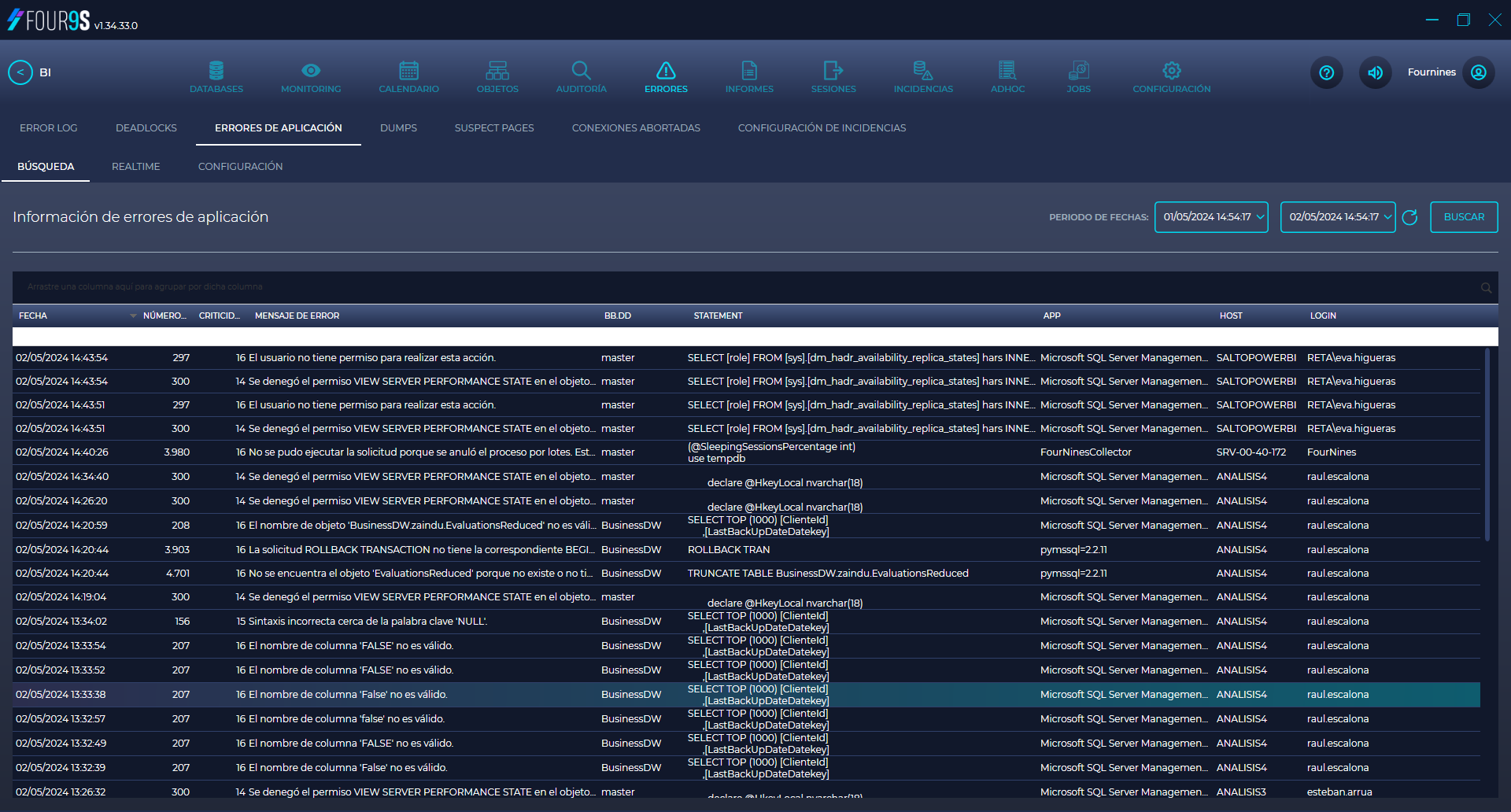The width and height of the screenshot is (1511, 812).
Task: Open the Calendario icon
Action: click(408, 71)
